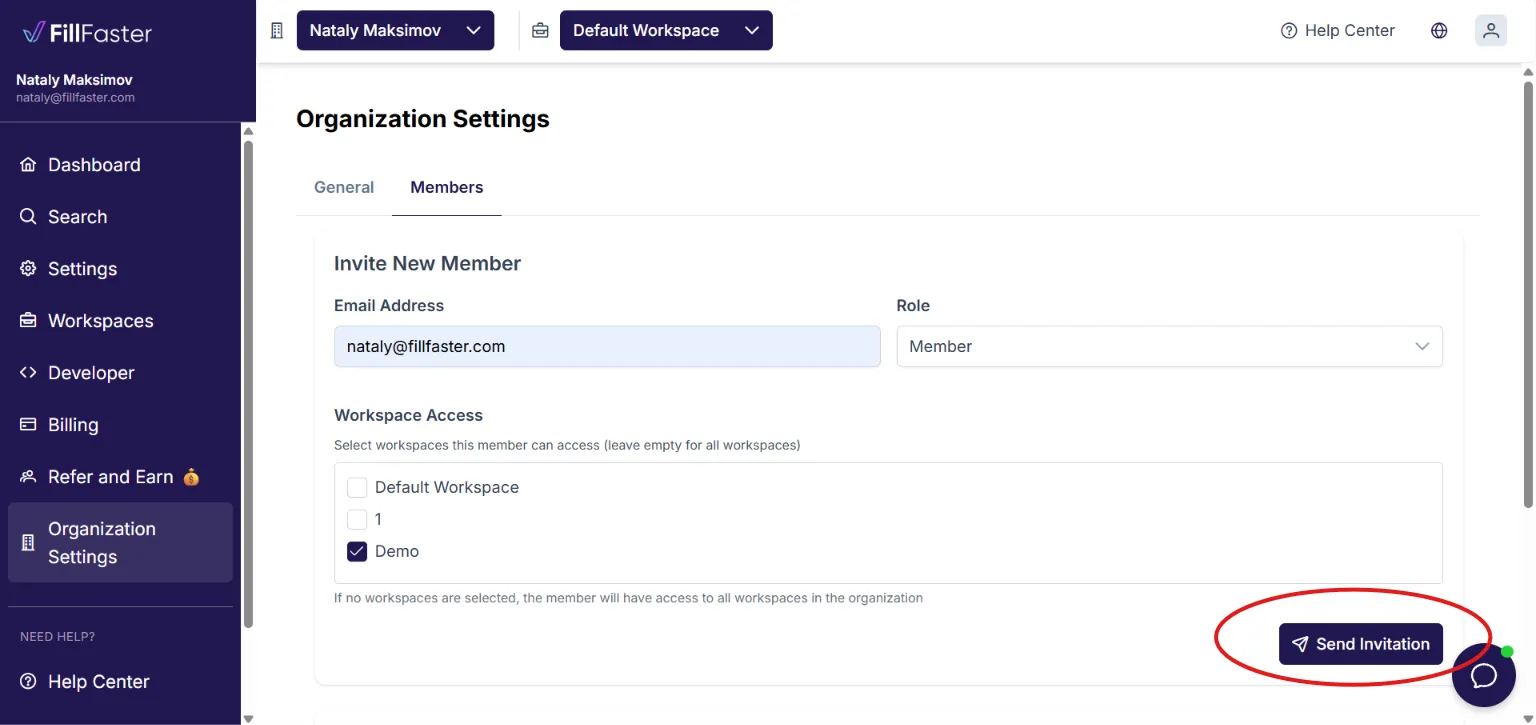Open the chat support bubble

point(1484,676)
